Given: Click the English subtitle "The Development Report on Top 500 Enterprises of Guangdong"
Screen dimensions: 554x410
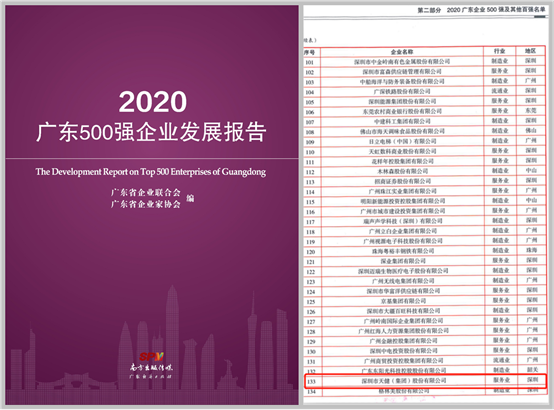Looking at the screenshot, I should 151,172.
